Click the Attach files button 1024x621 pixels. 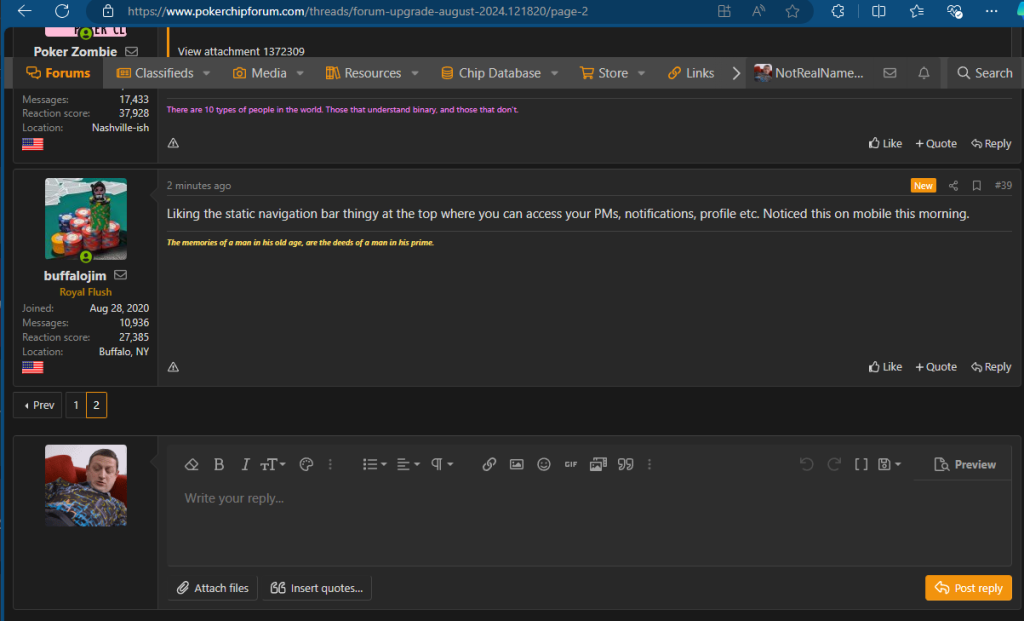coord(213,588)
